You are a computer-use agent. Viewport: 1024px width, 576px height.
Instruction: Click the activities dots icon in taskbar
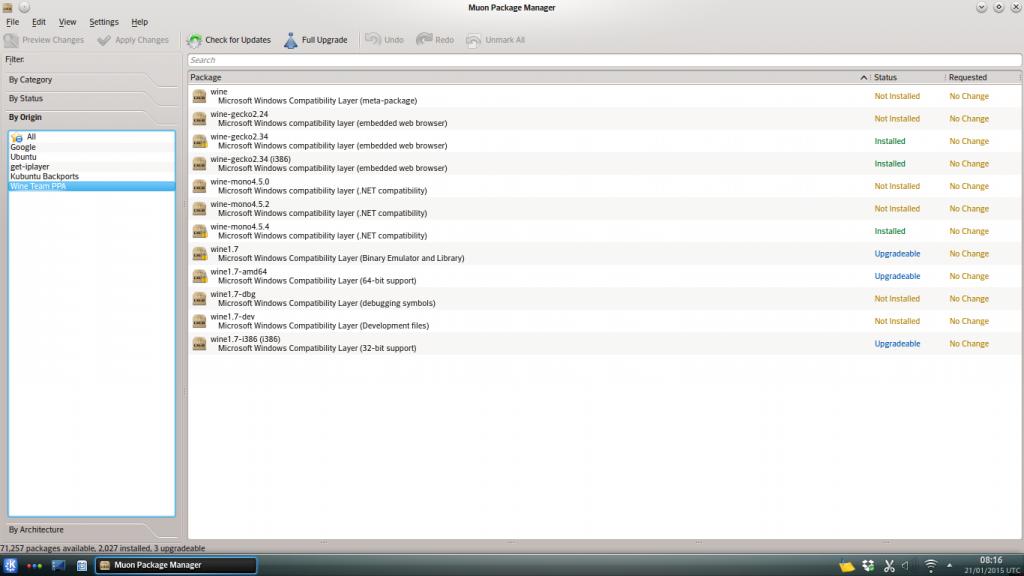34,566
